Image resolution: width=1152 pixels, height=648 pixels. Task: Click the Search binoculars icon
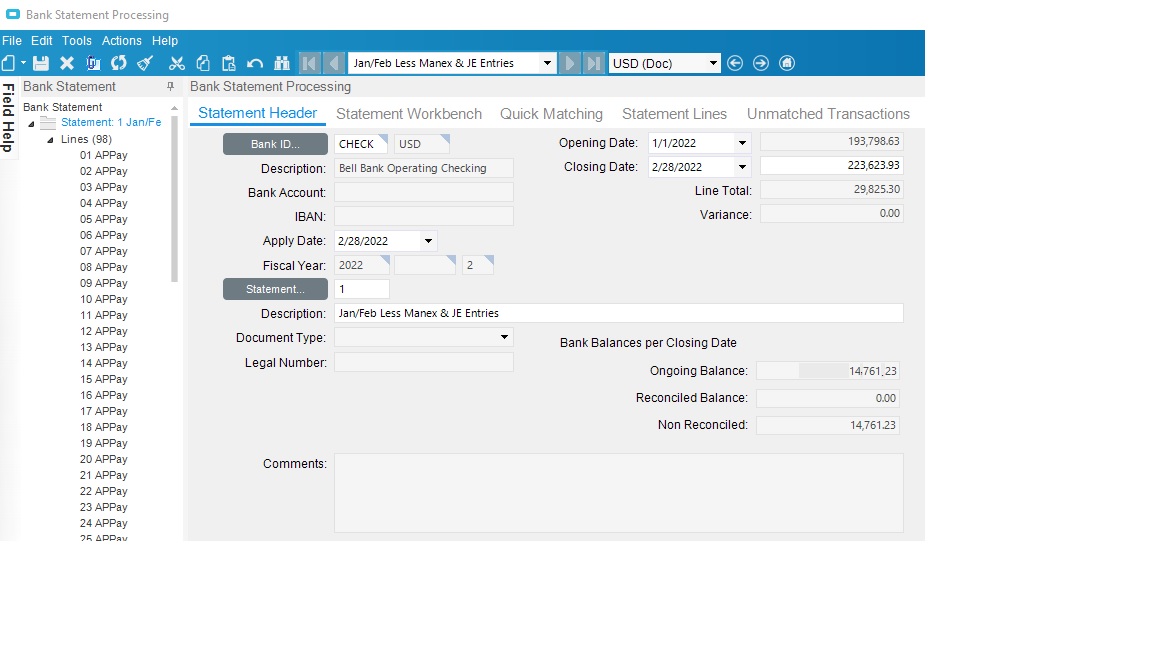[x=281, y=63]
